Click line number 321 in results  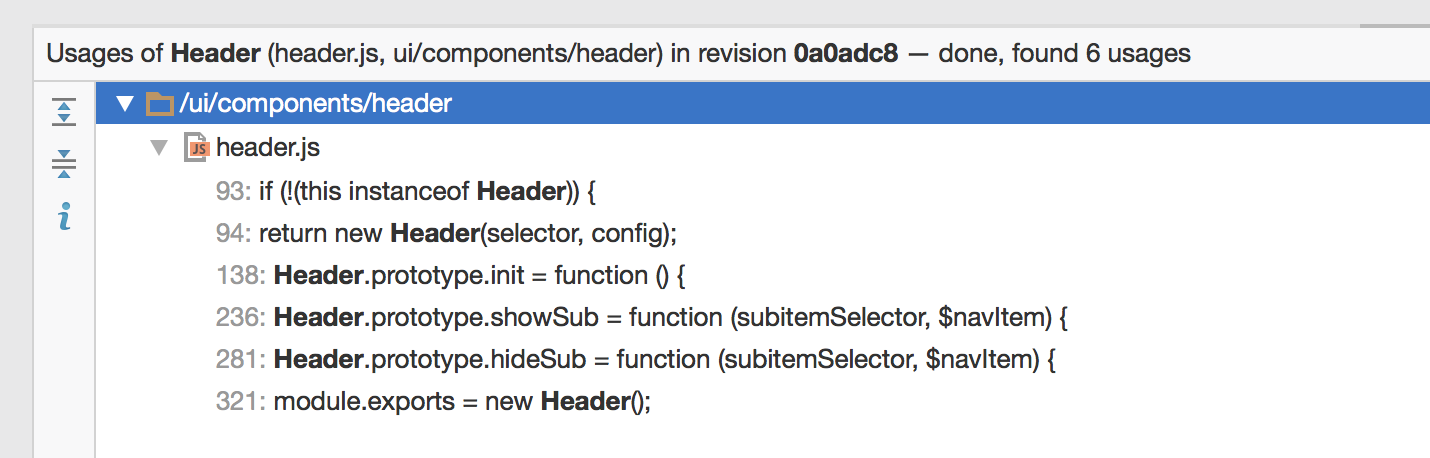coord(238,402)
